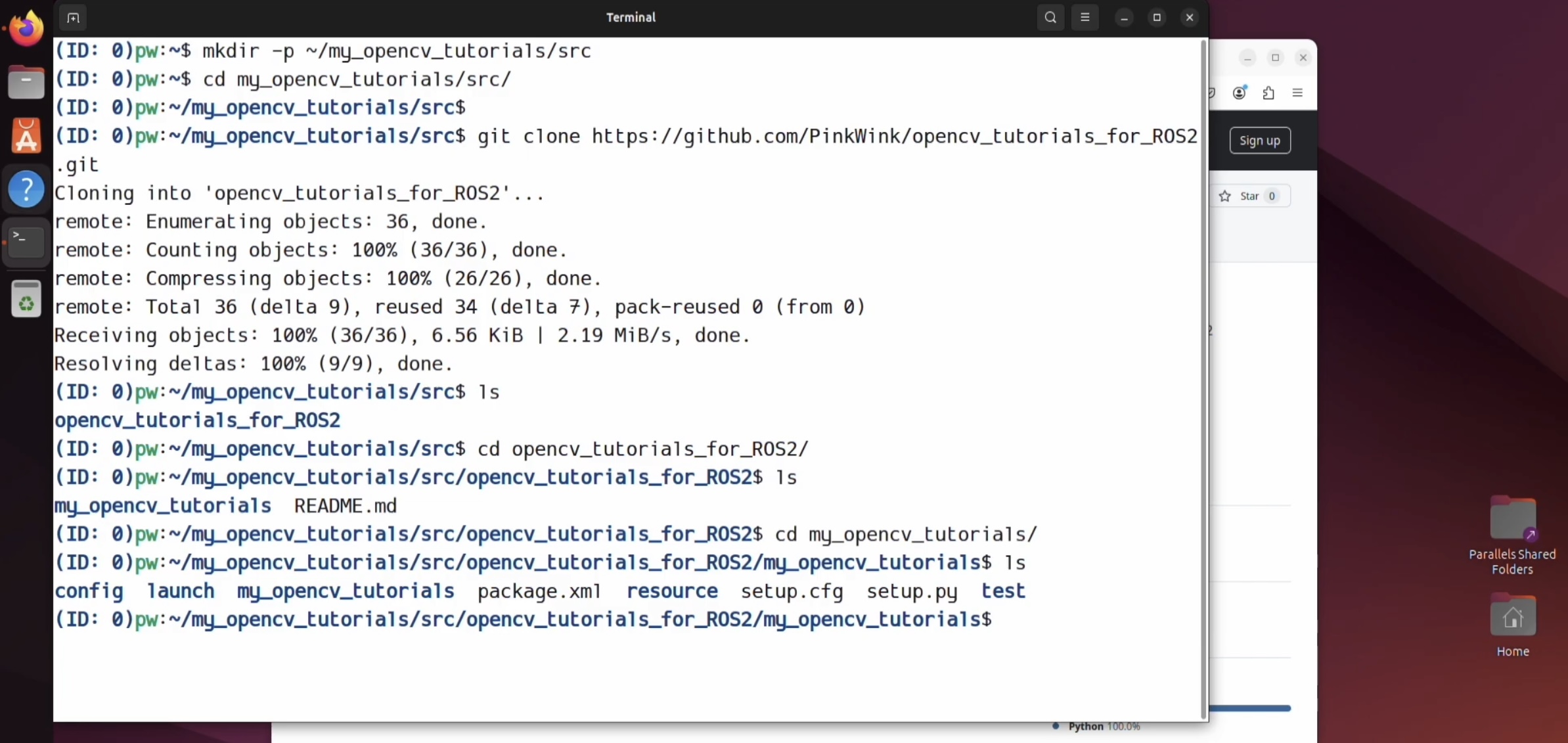Image resolution: width=1568 pixels, height=743 pixels.
Task: Click the terminal vertical scrollbar
Action: [1203, 378]
